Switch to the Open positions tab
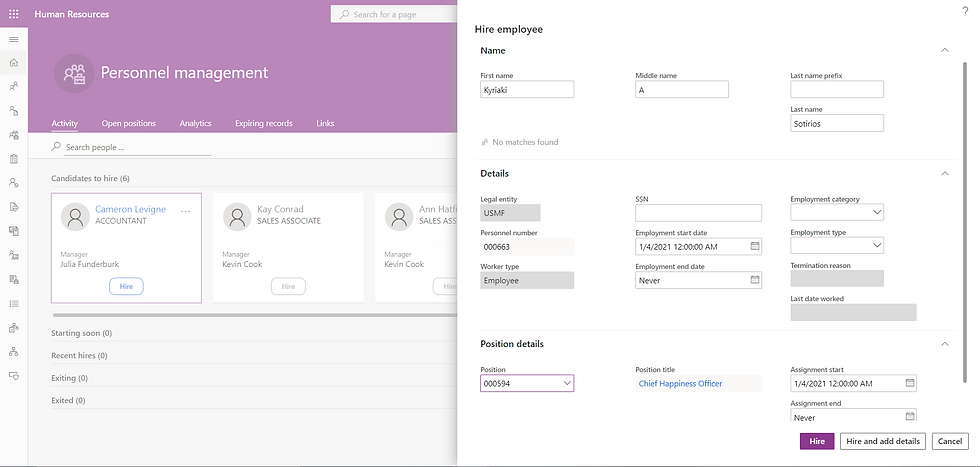 pyautogui.click(x=129, y=123)
